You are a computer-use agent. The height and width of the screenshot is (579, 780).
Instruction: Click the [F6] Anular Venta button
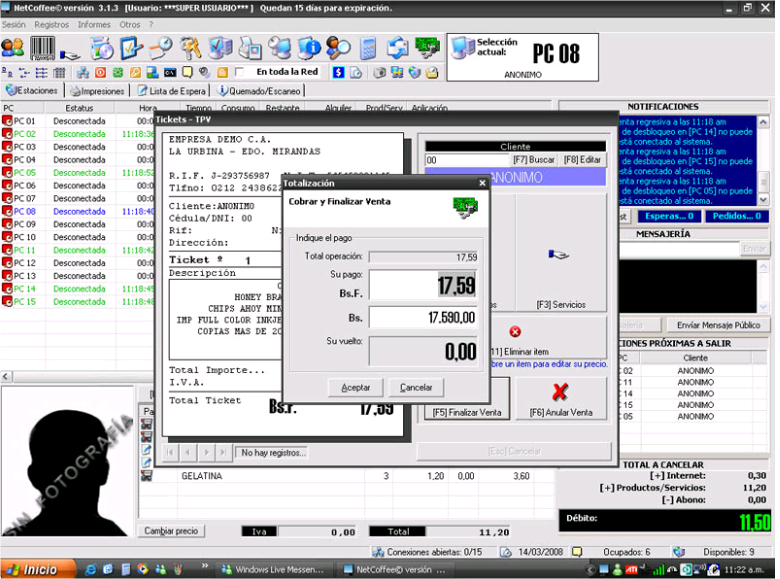coord(561,398)
